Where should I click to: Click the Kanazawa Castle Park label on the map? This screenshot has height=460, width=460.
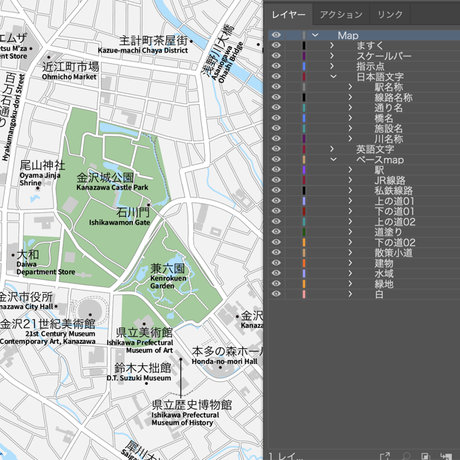112,187
